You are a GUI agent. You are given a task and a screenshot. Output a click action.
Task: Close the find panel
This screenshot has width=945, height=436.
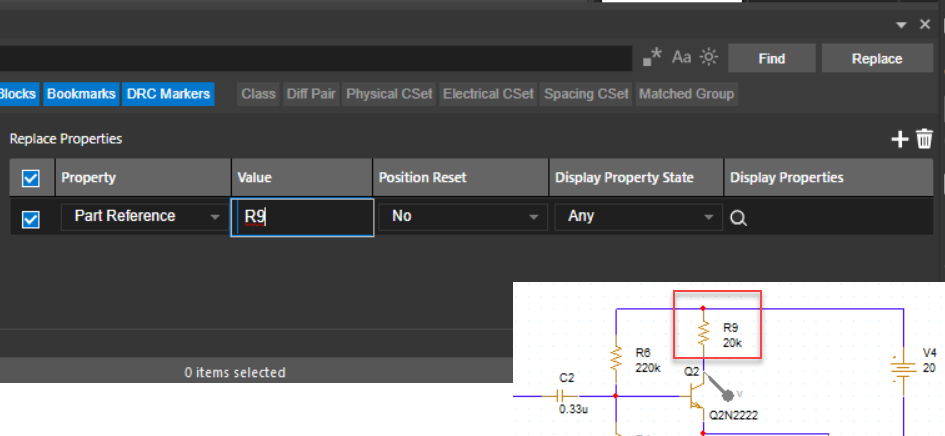(925, 25)
